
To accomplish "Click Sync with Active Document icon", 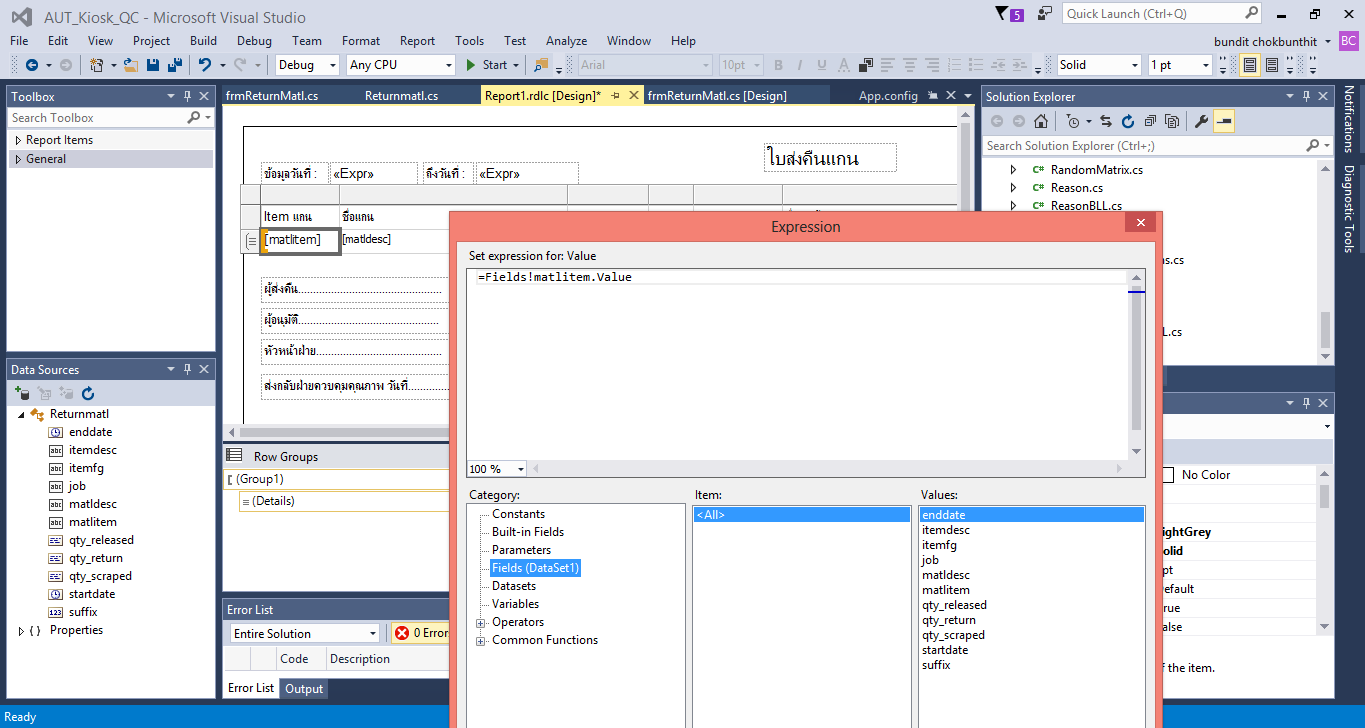I will pyautogui.click(x=1106, y=121).
